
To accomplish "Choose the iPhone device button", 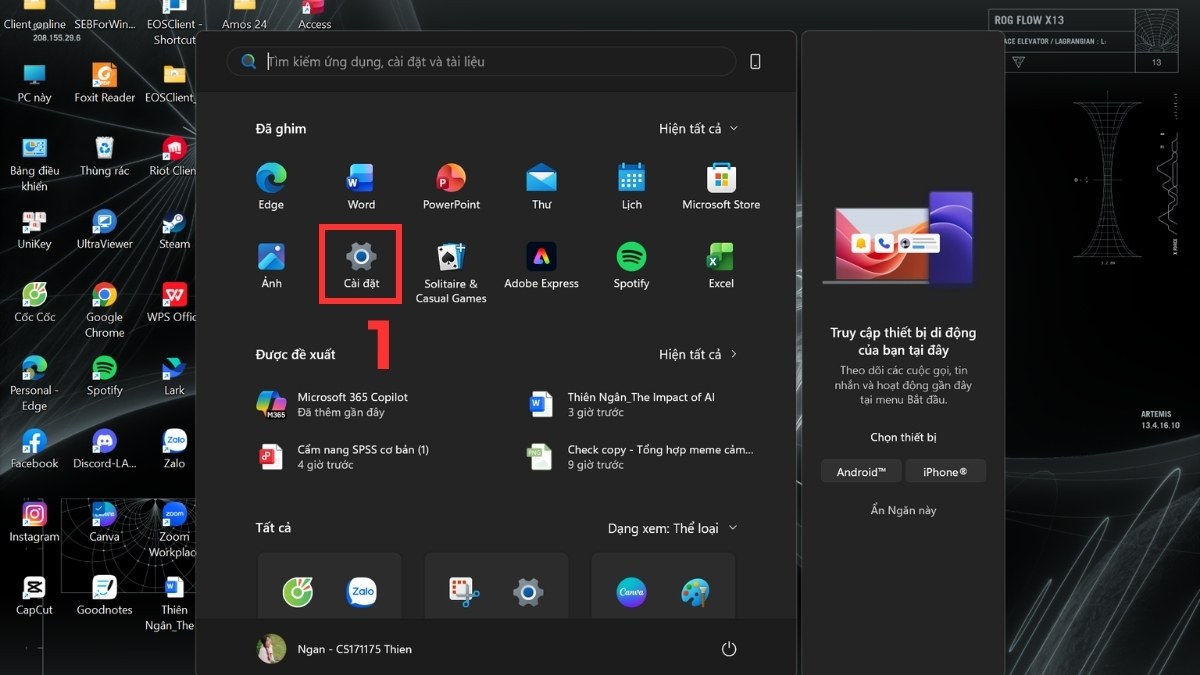I will click(x=945, y=472).
